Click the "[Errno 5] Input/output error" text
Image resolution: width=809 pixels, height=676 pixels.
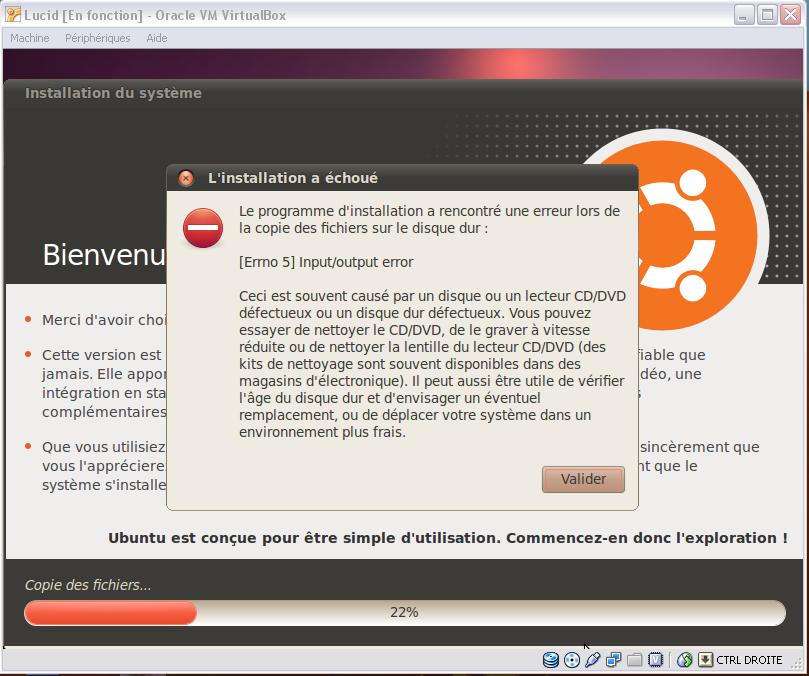pyautogui.click(x=326, y=262)
